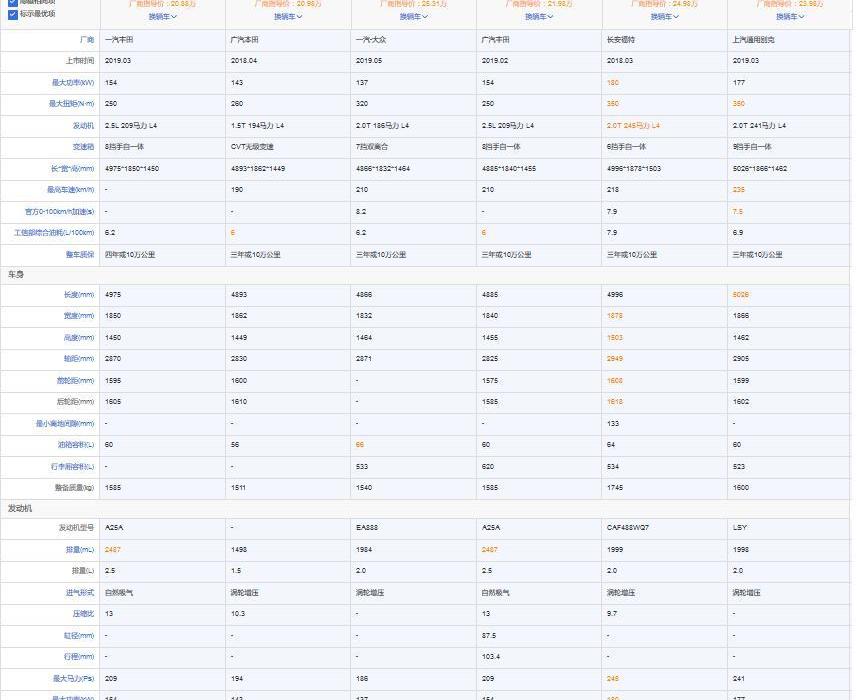Select the highlighted 2.0T 245马力 L4 cell

pos(634,126)
